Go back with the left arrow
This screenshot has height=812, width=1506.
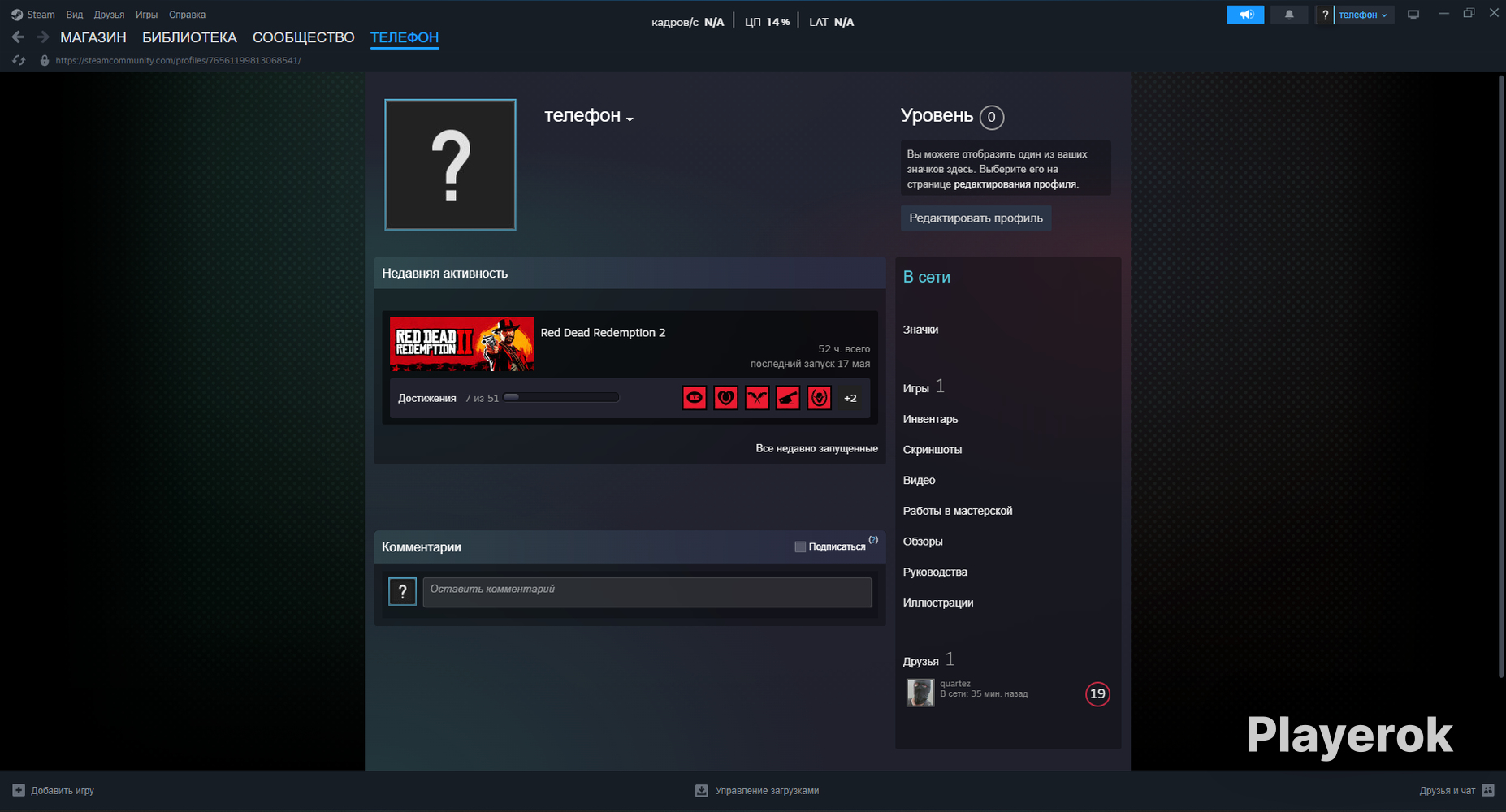click(x=18, y=37)
